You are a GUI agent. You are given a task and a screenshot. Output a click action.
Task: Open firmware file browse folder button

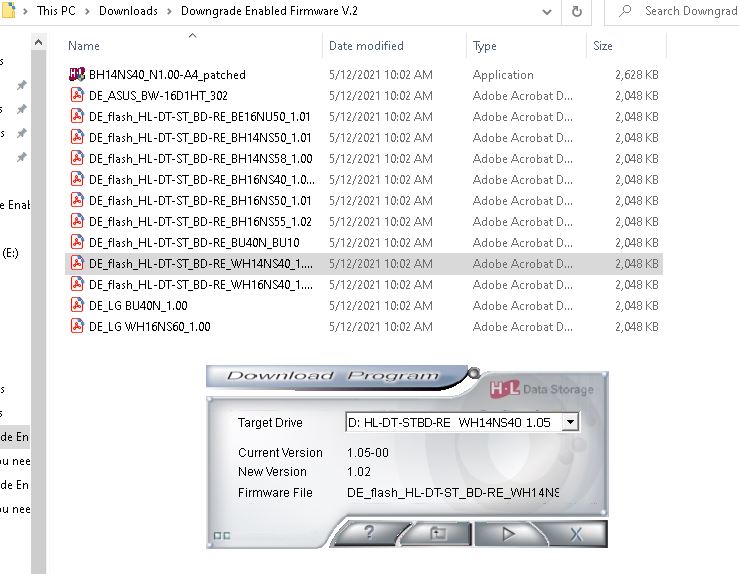pyautogui.click(x=438, y=533)
